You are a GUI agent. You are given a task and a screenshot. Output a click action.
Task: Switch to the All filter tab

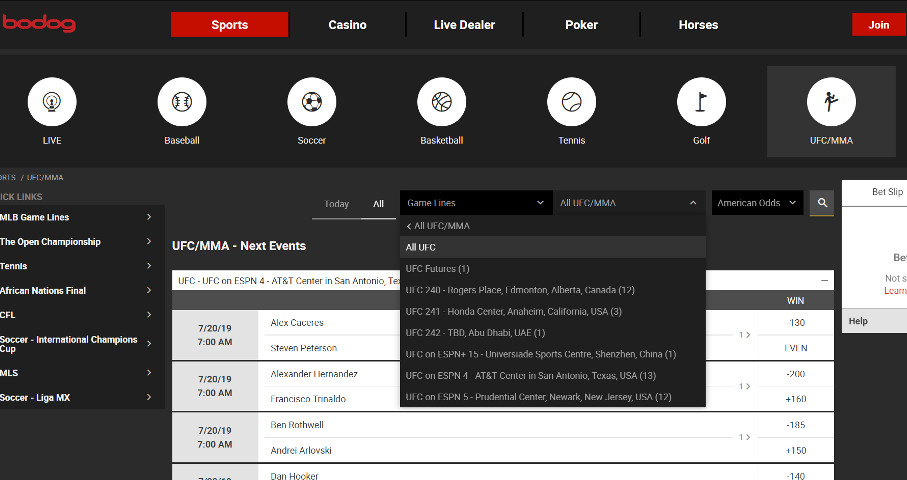[378, 204]
